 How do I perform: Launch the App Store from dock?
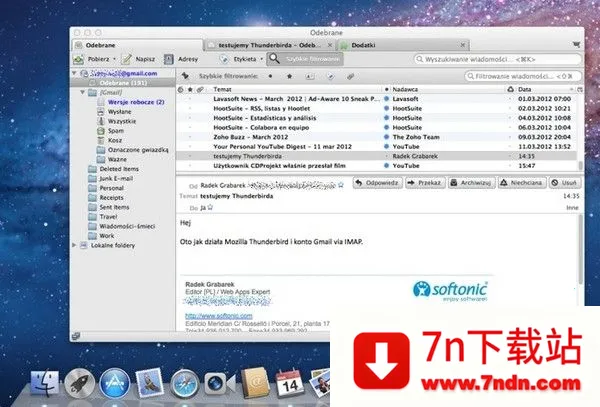(115, 383)
